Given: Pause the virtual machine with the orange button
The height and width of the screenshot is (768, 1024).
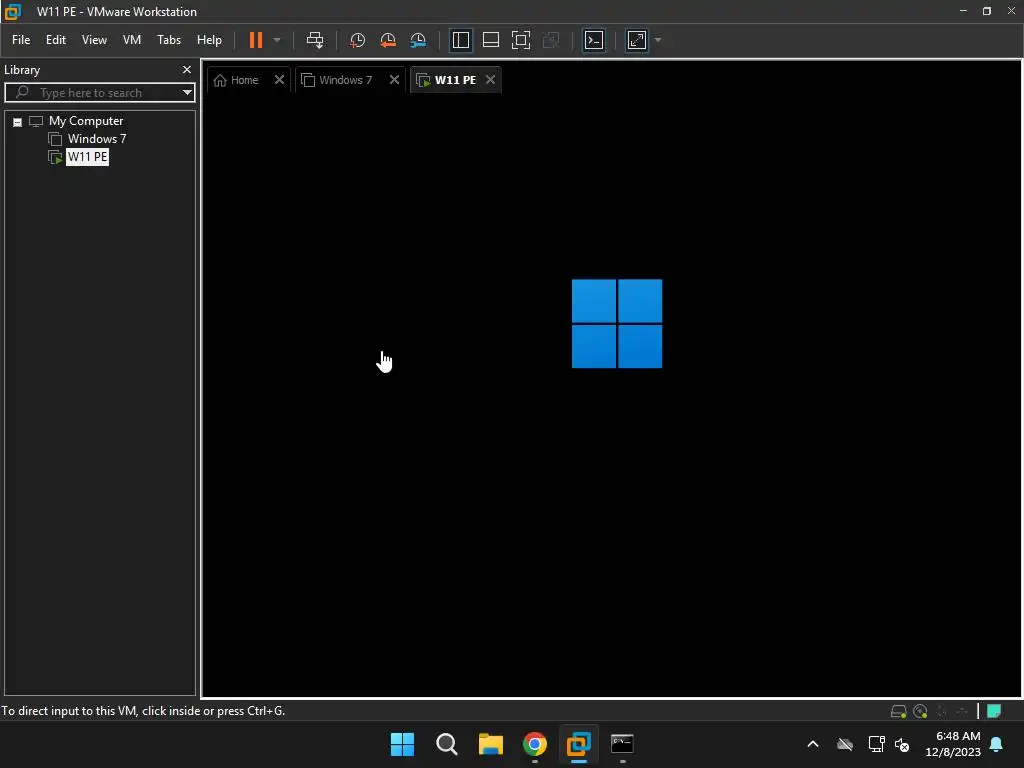Looking at the screenshot, I should (x=256, y=40).
